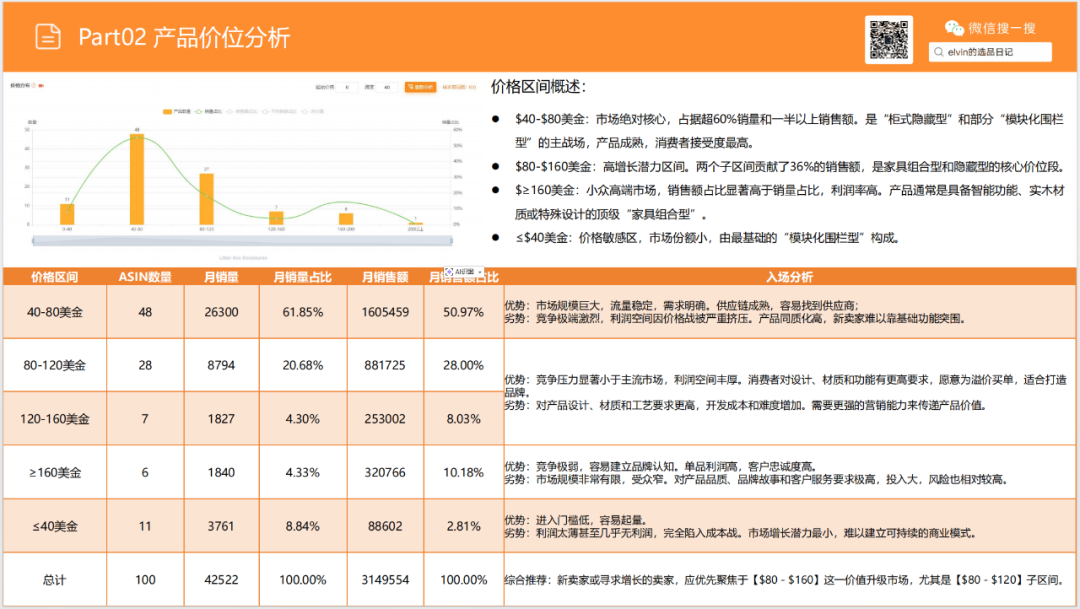Click the chart icon on the 趋势分析 button
Viewport: 1080px width, 609px height.
[x=411, y=88]
